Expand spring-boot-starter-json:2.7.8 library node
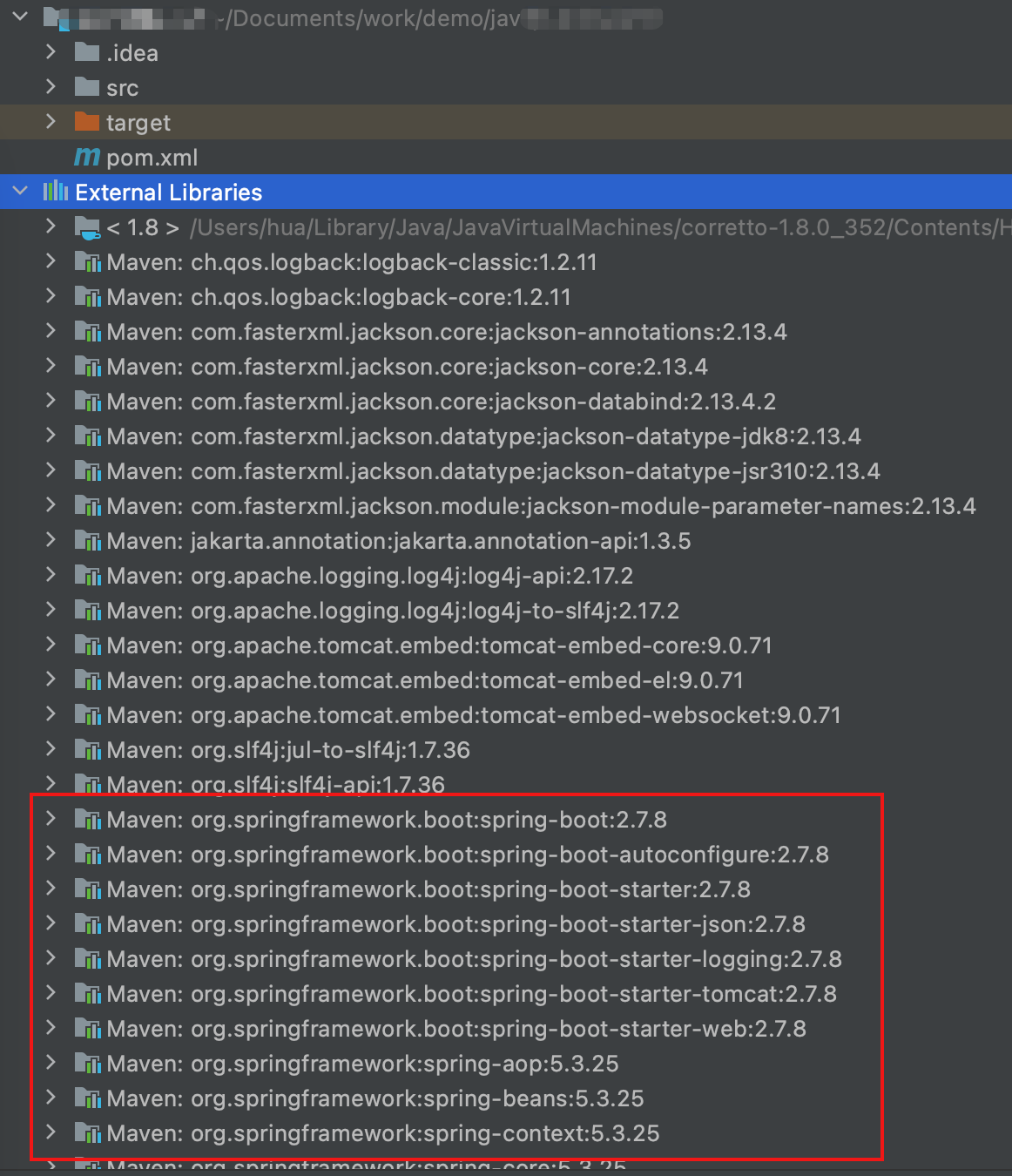The image size is (1012, 1176). coord(51,923)
